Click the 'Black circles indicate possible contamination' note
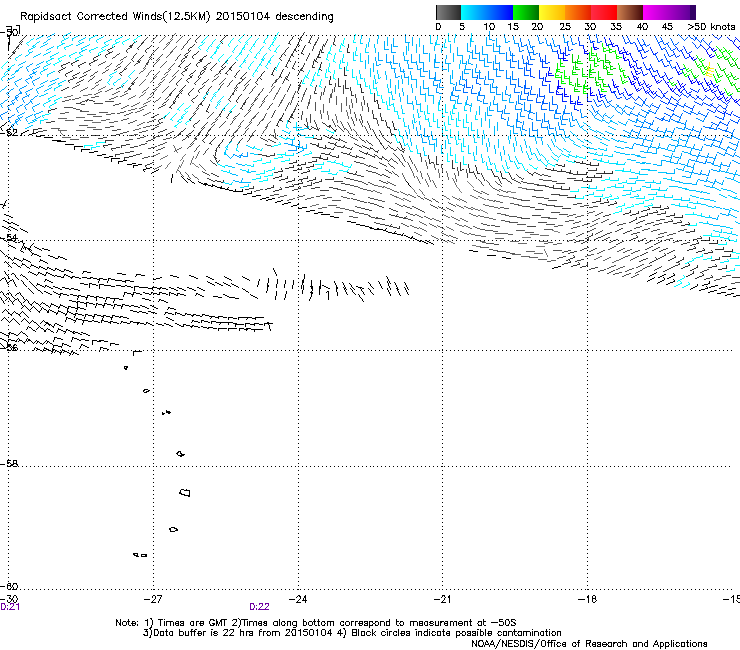Image resolution: width=740 pixels, height=650 pixels. tap(456, 633)
